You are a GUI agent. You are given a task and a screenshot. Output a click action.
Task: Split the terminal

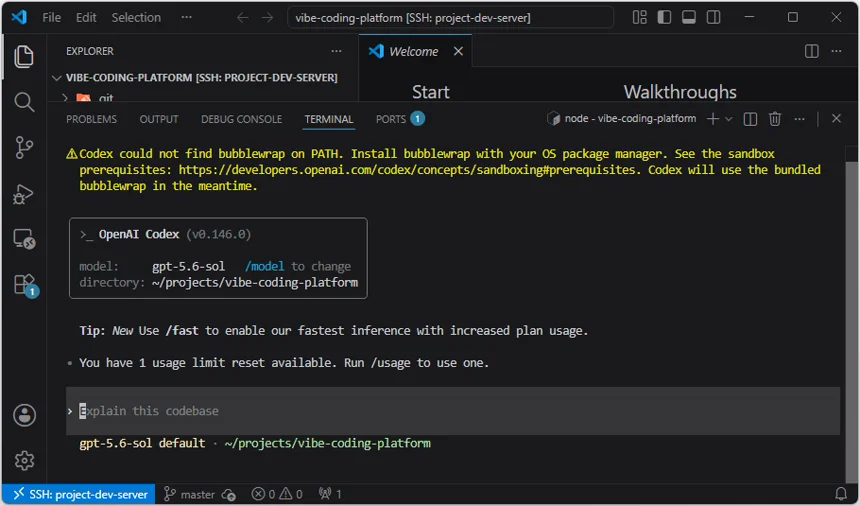750,119
